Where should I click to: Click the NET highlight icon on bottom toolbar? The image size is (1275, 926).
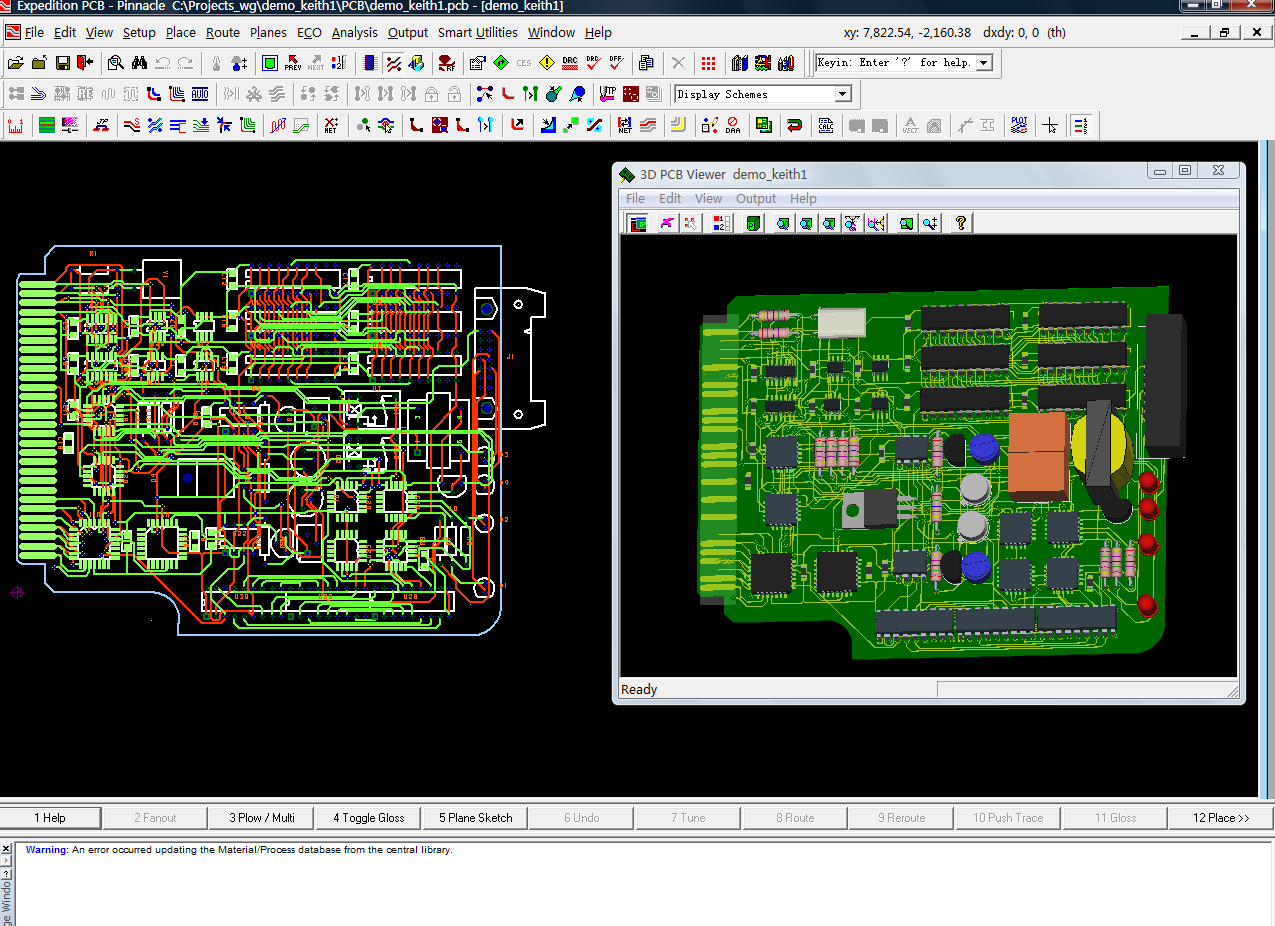point(624,126)
